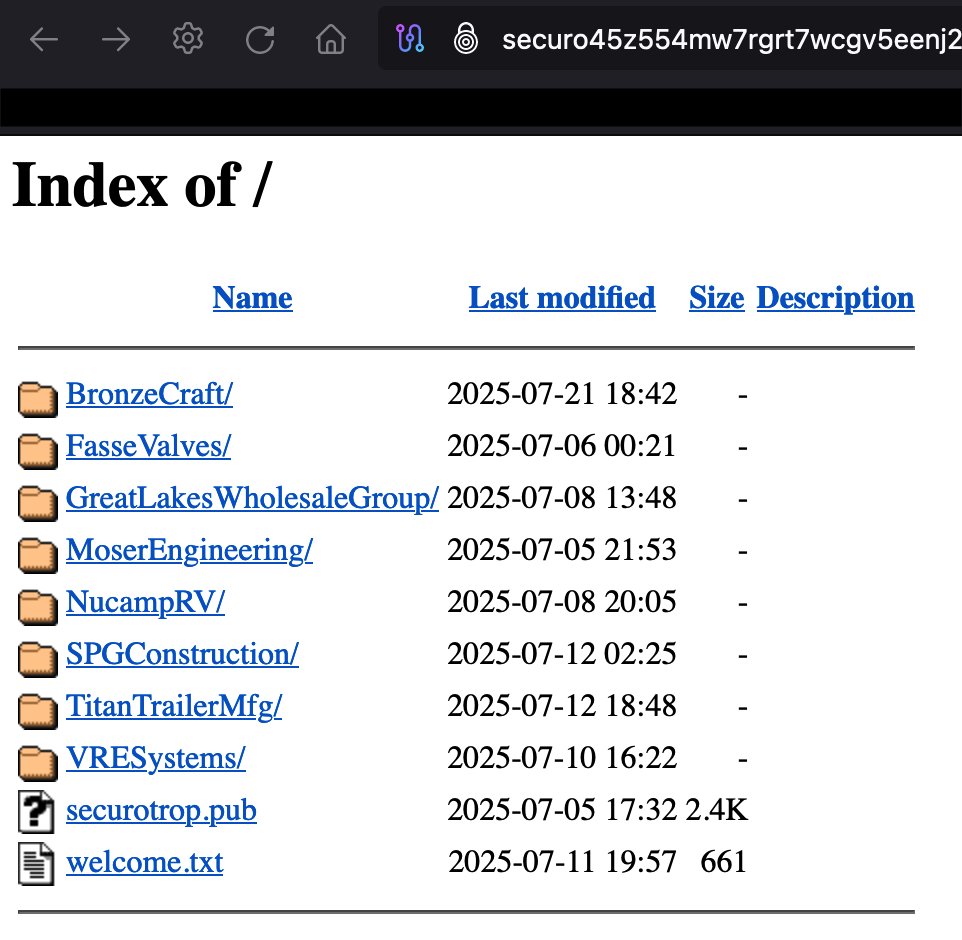Select the date 2025-07-12 18:48
Image resolution: width=962 pixels, height=940 pixels.
562,706
